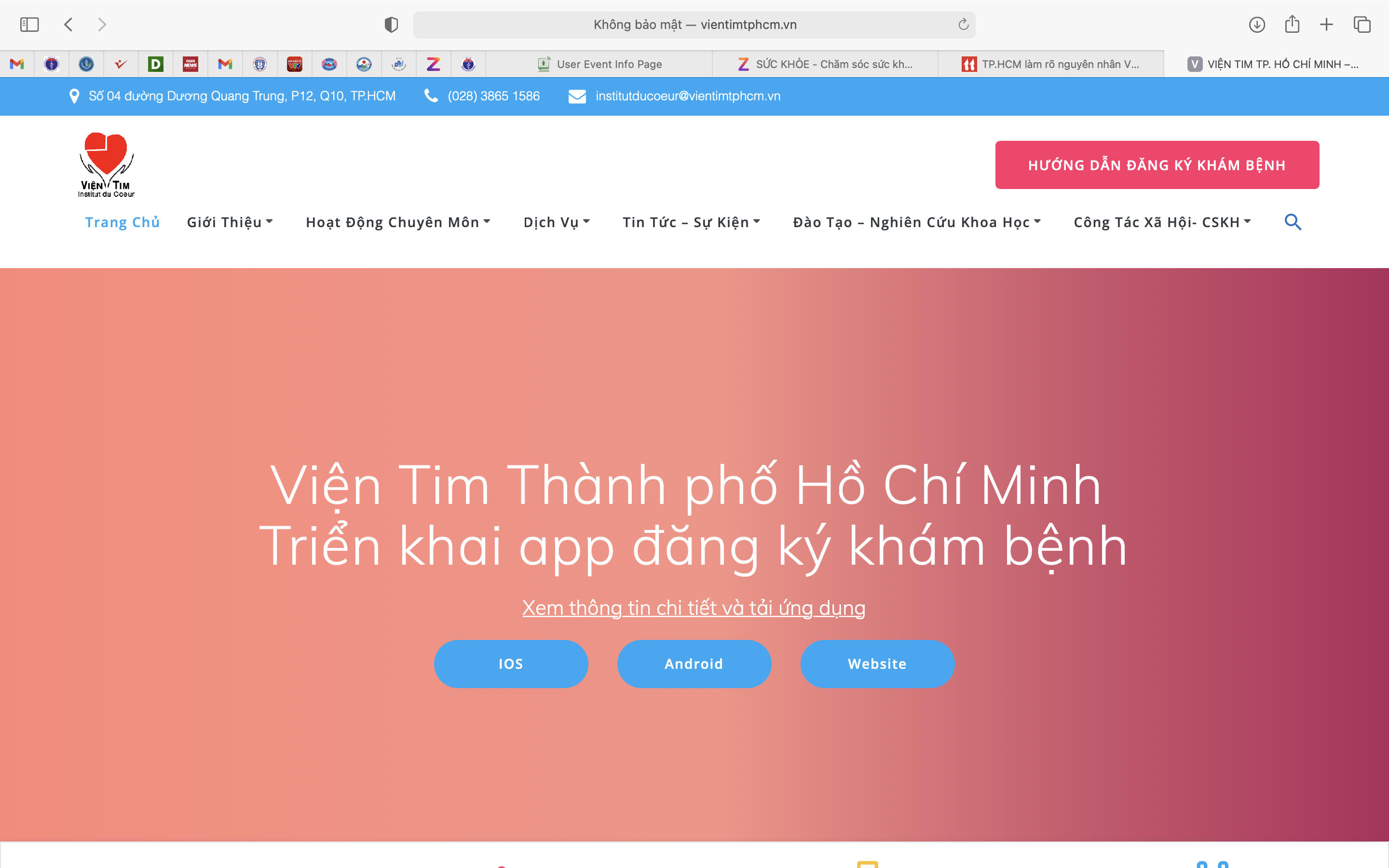Click the privacy shield icon

[x=391, y=25]
